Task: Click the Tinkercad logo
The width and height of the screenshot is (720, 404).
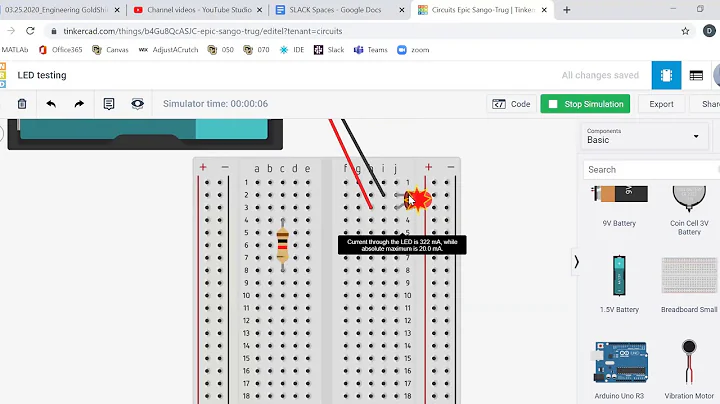Action: pos(3,75)
